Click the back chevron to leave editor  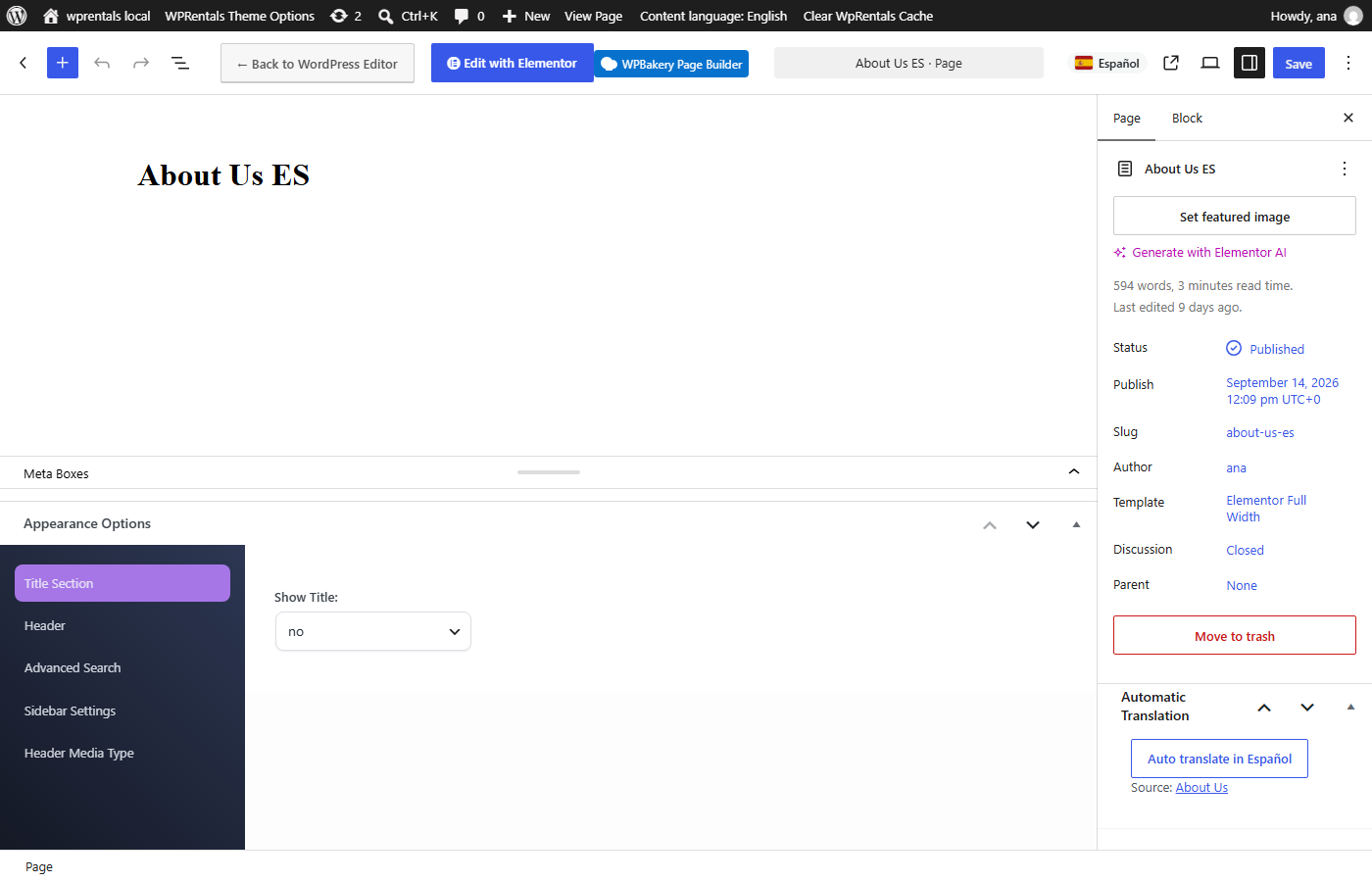[24, 63]
